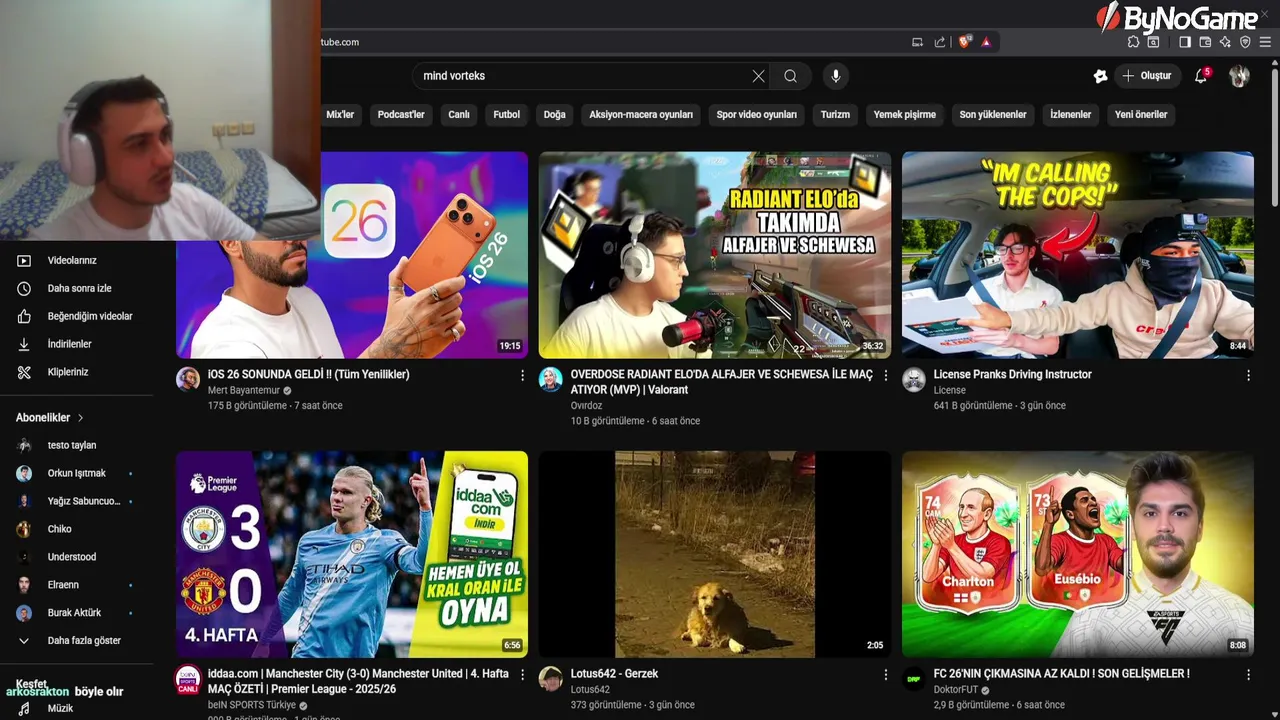Screen dimensions: 1280x720
Task: Open the Leo AI sparkle icon
Action: pyautogui.click(x=1225, y=42)
